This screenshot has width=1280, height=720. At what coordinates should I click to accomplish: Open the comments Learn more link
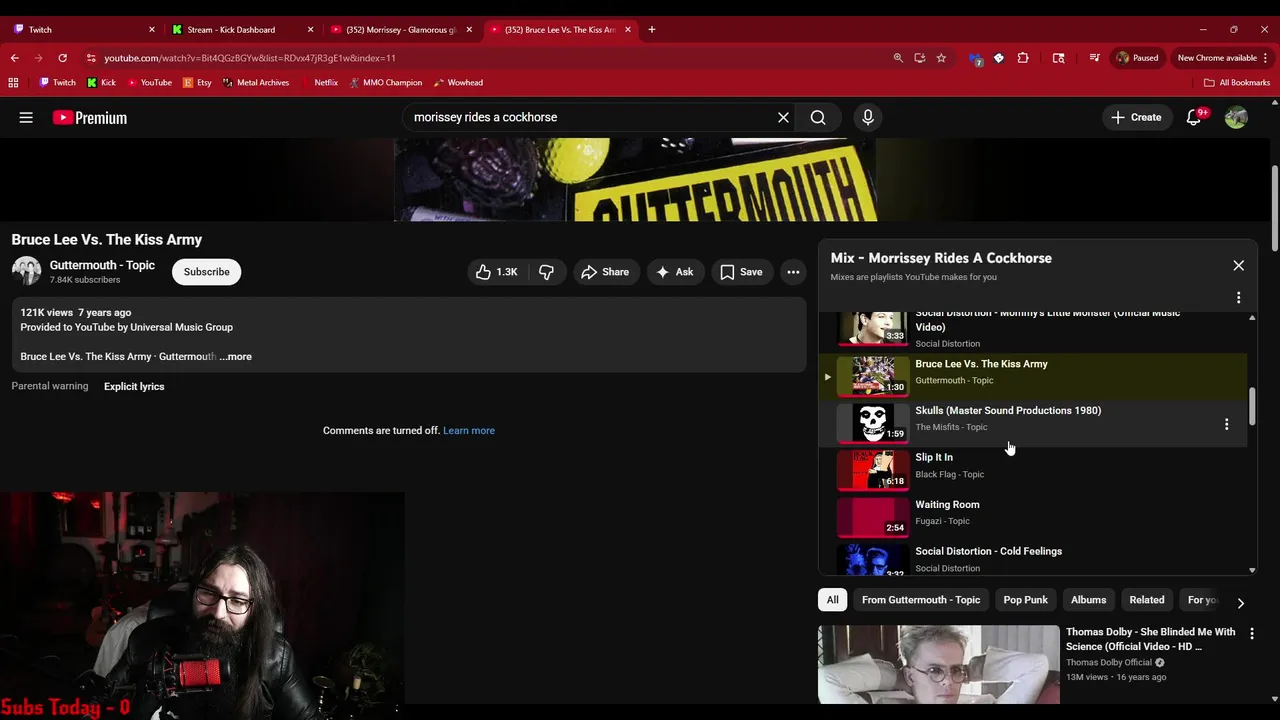(469, 430)
